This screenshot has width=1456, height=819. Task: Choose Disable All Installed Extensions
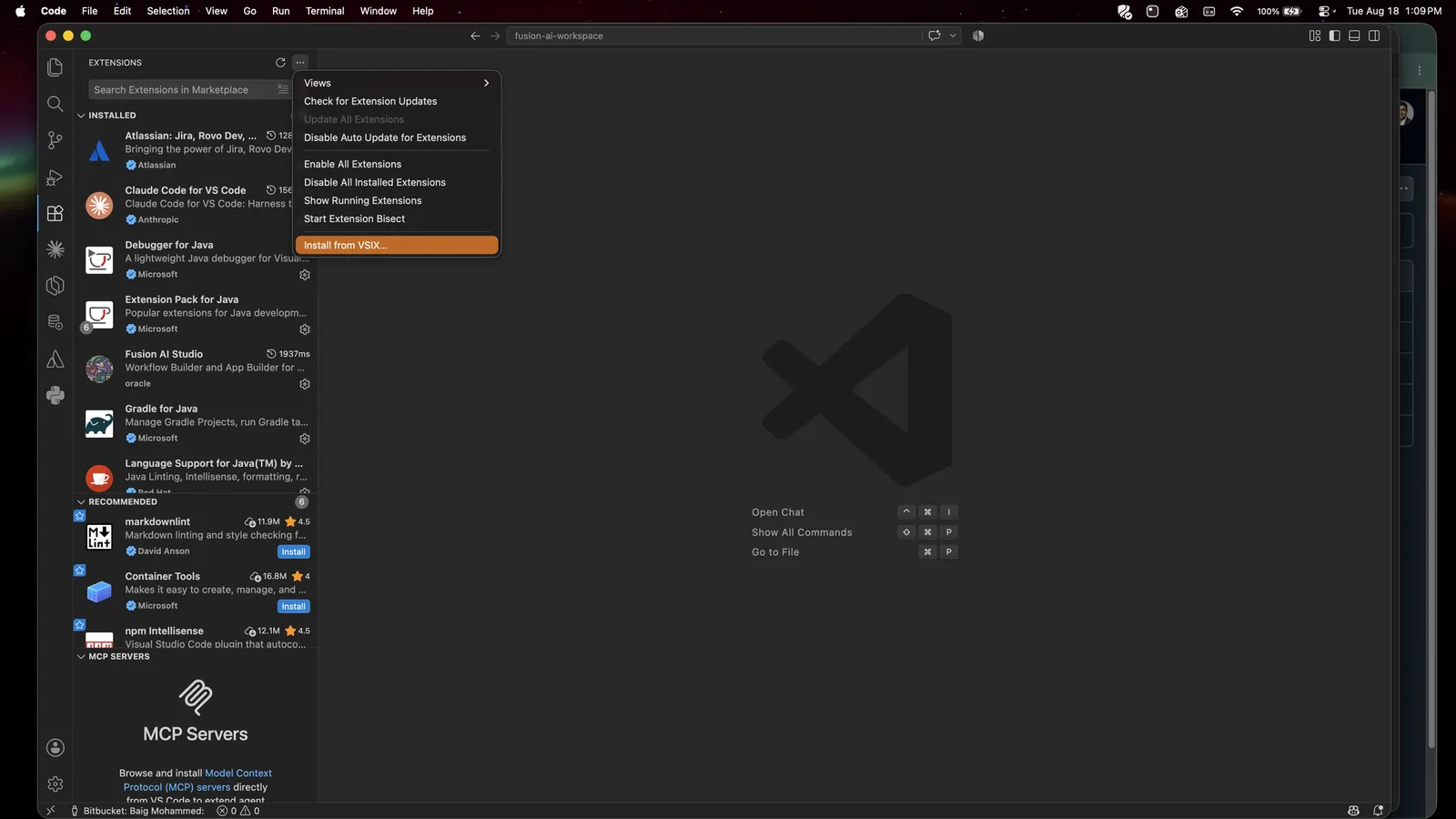[x=397, y=182]
